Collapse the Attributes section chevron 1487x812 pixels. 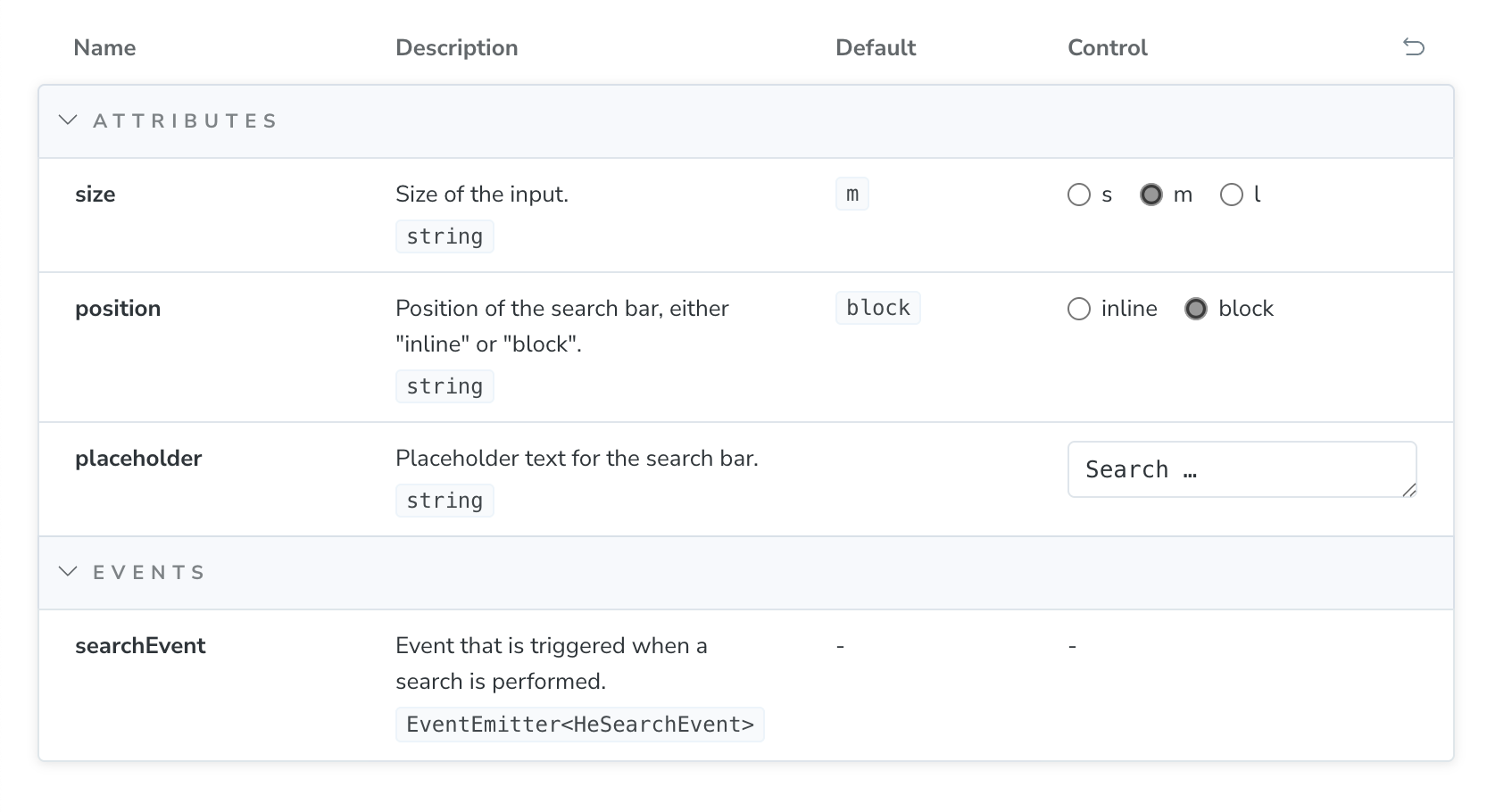point(68,120)
